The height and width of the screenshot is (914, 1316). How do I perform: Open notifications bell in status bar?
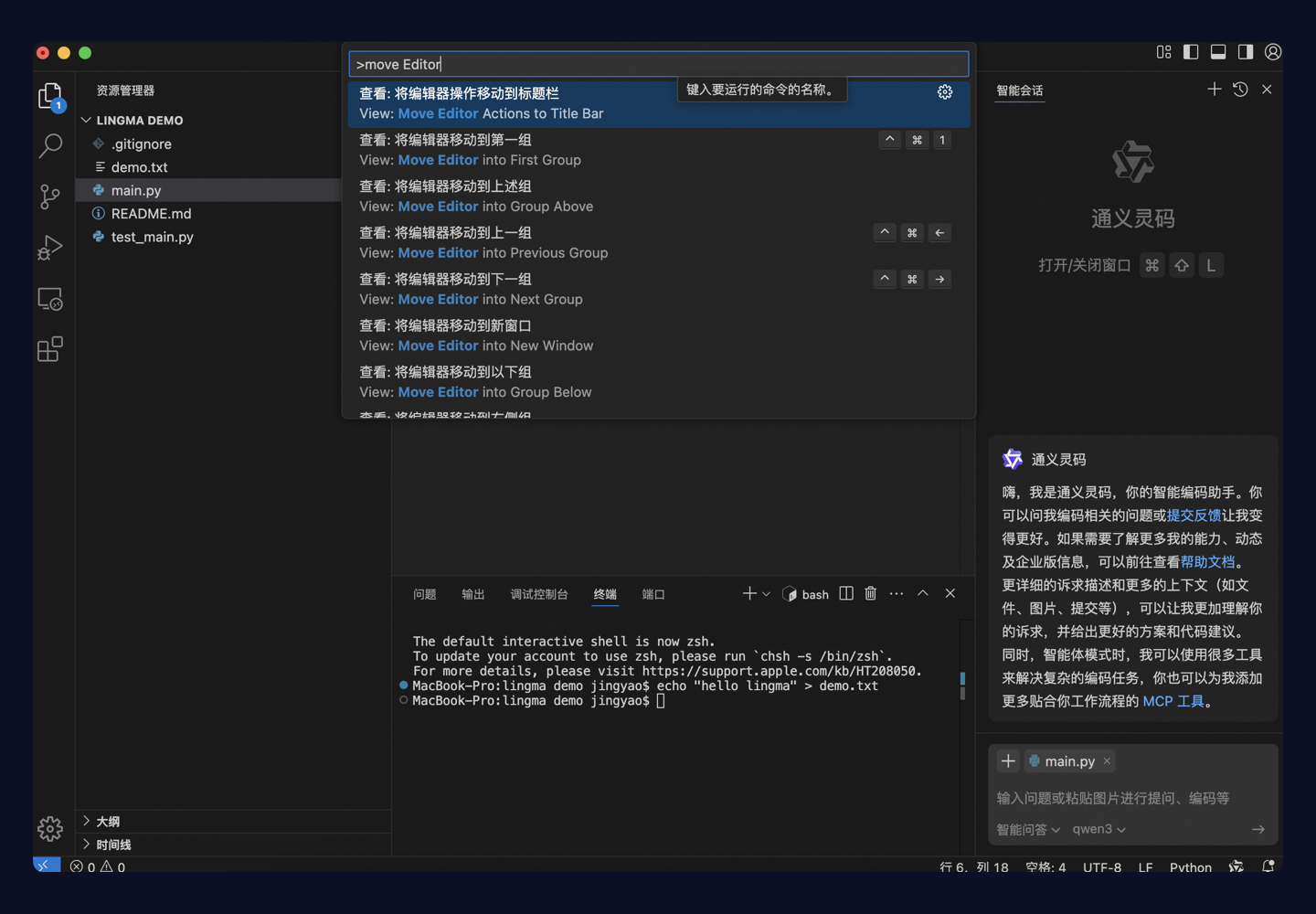tap(1268, 866)
